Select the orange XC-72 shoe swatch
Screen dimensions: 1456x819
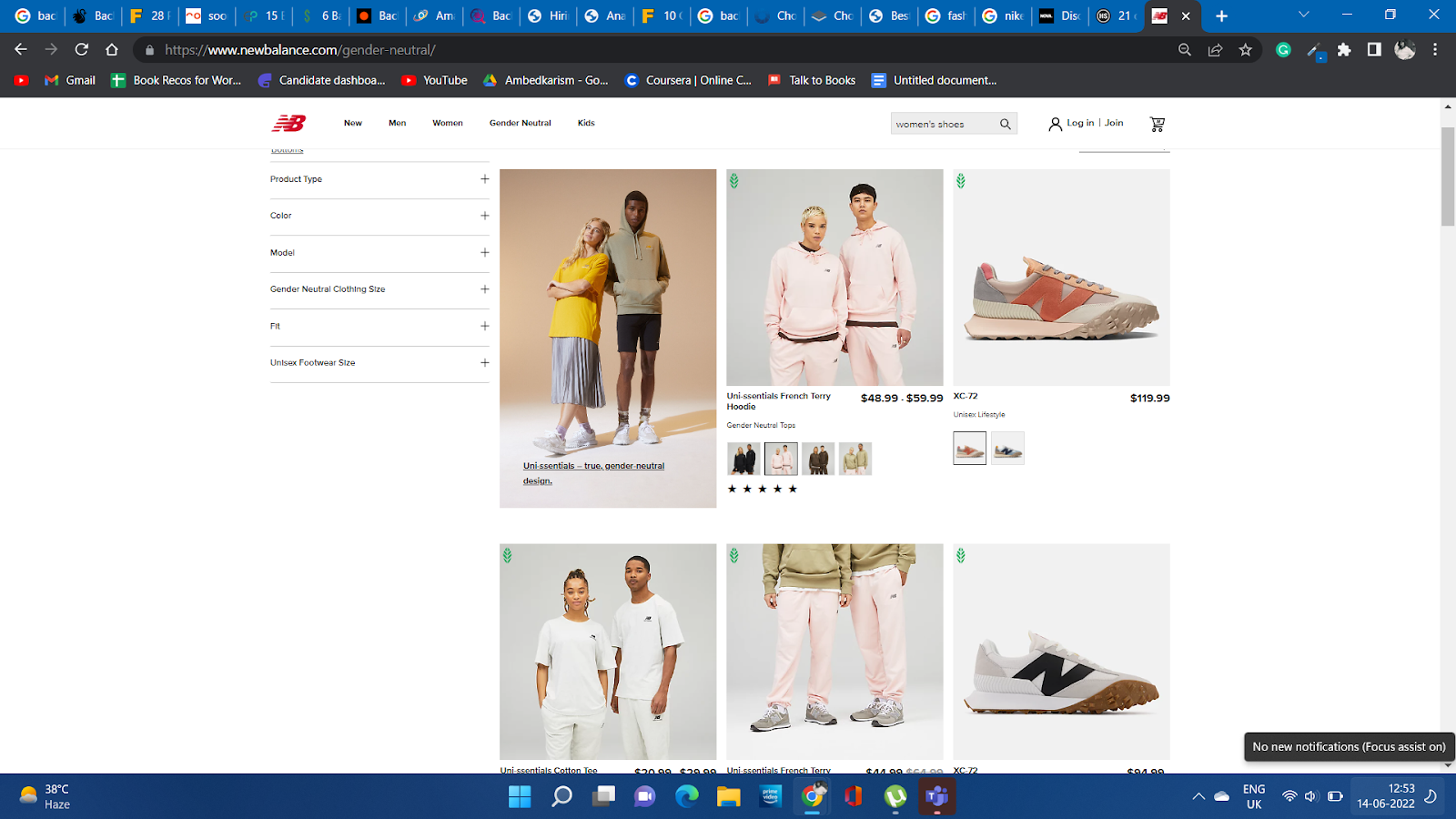click(x=970, y=449)
